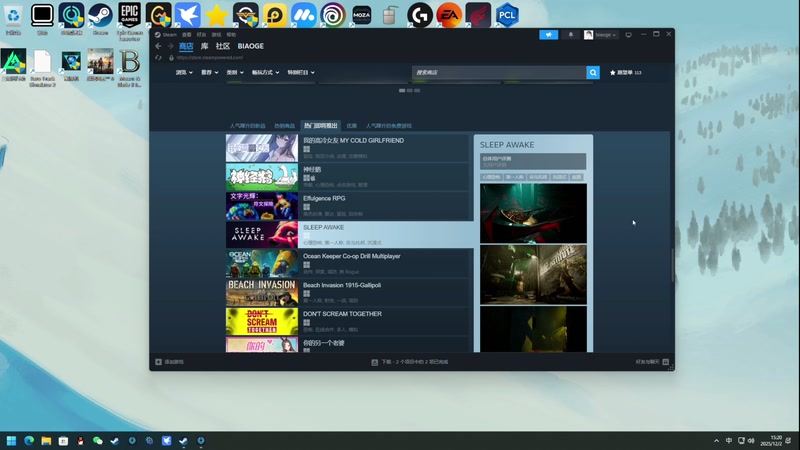This screenshot has width=800, height=450.
Task: Open the 帮助 menu in Steam
Action: point(231,35)
